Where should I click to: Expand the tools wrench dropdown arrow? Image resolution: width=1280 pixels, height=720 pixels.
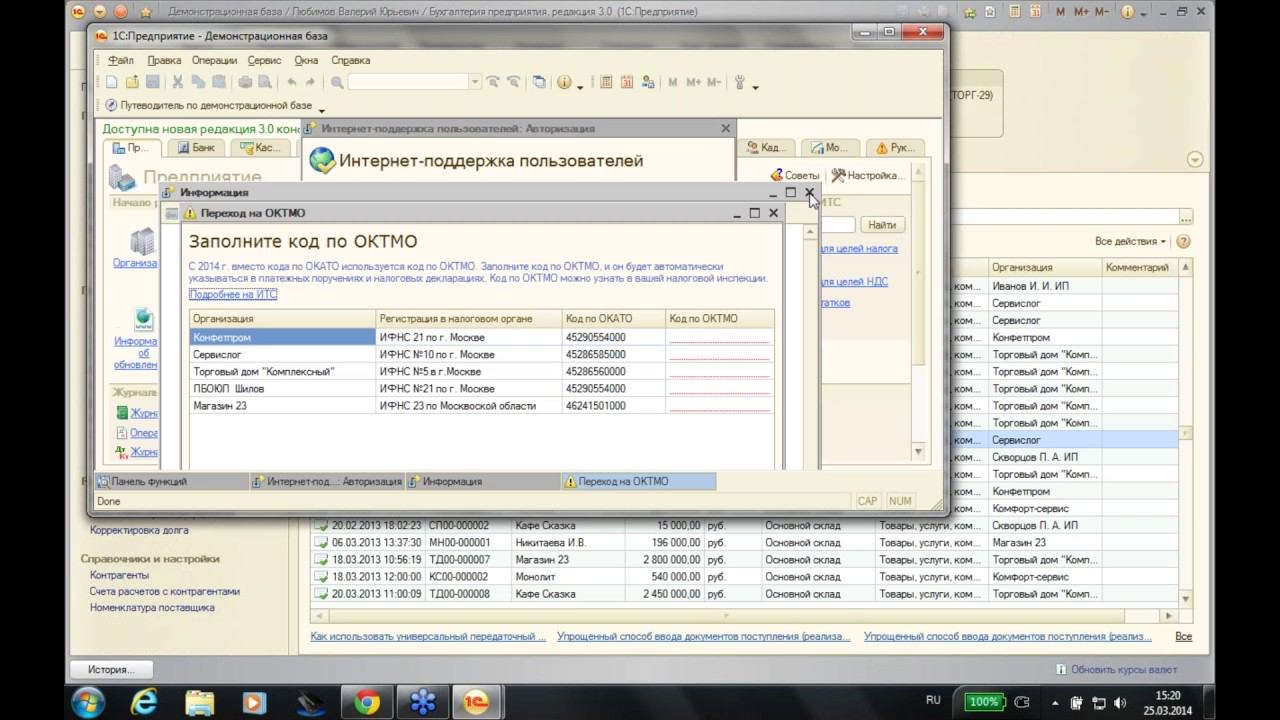point(755,87)
